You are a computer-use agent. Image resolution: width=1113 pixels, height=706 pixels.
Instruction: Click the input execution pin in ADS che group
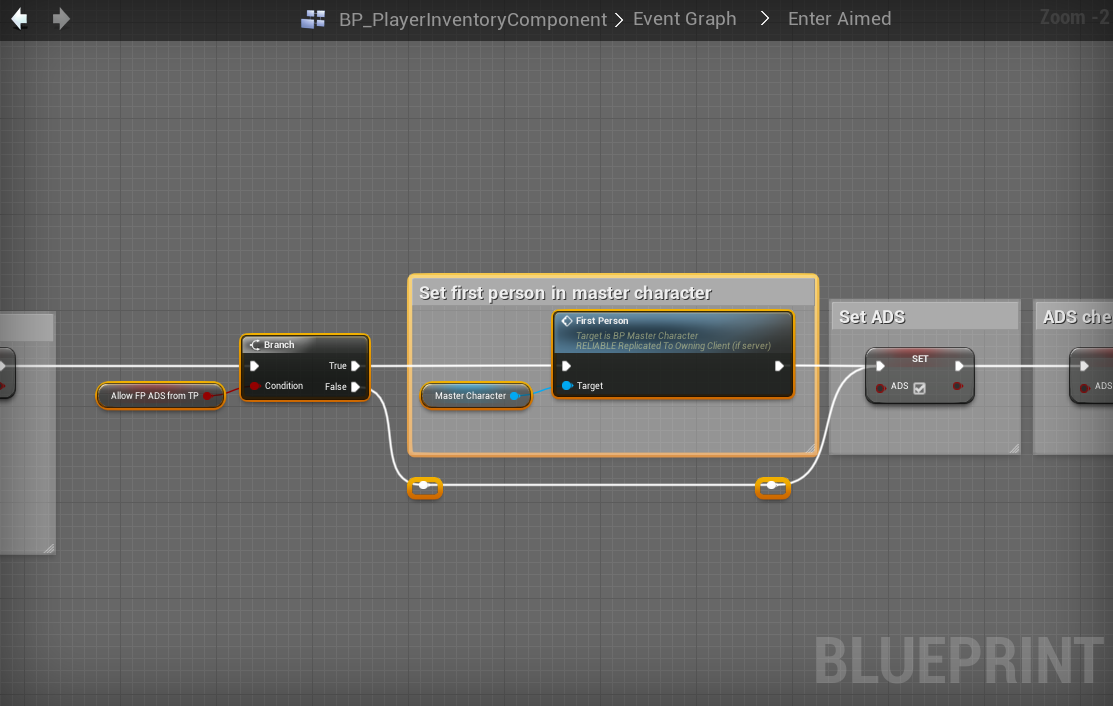(1084, 366)
